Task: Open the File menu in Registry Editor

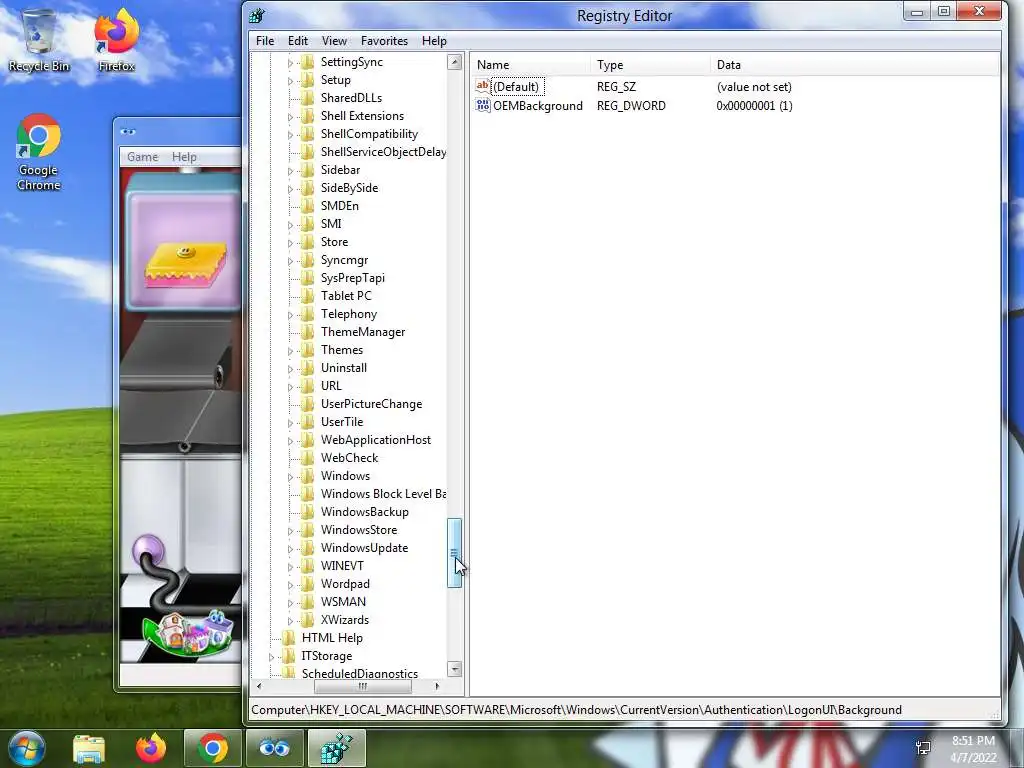Action: pos(264,40)
